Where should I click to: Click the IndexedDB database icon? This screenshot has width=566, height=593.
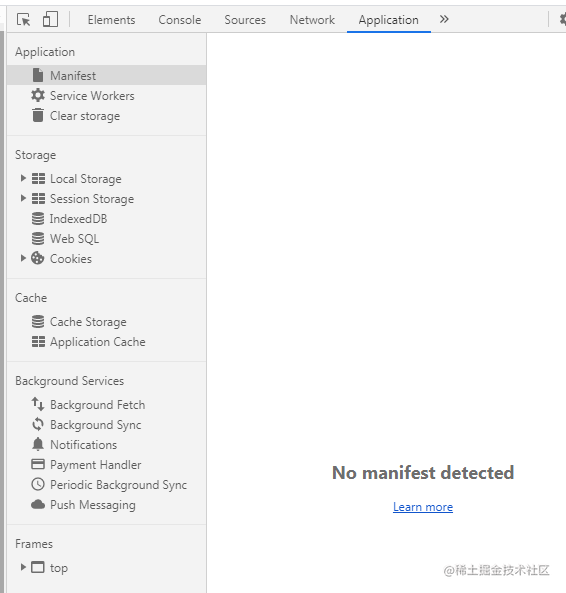(x=38, y=219)
